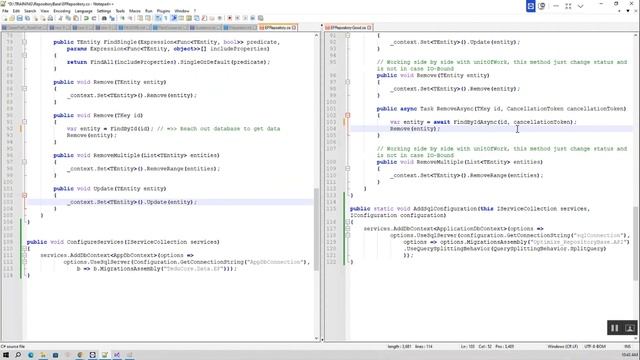Toggle Show All Characters in the toolbar

click(165, 18)
